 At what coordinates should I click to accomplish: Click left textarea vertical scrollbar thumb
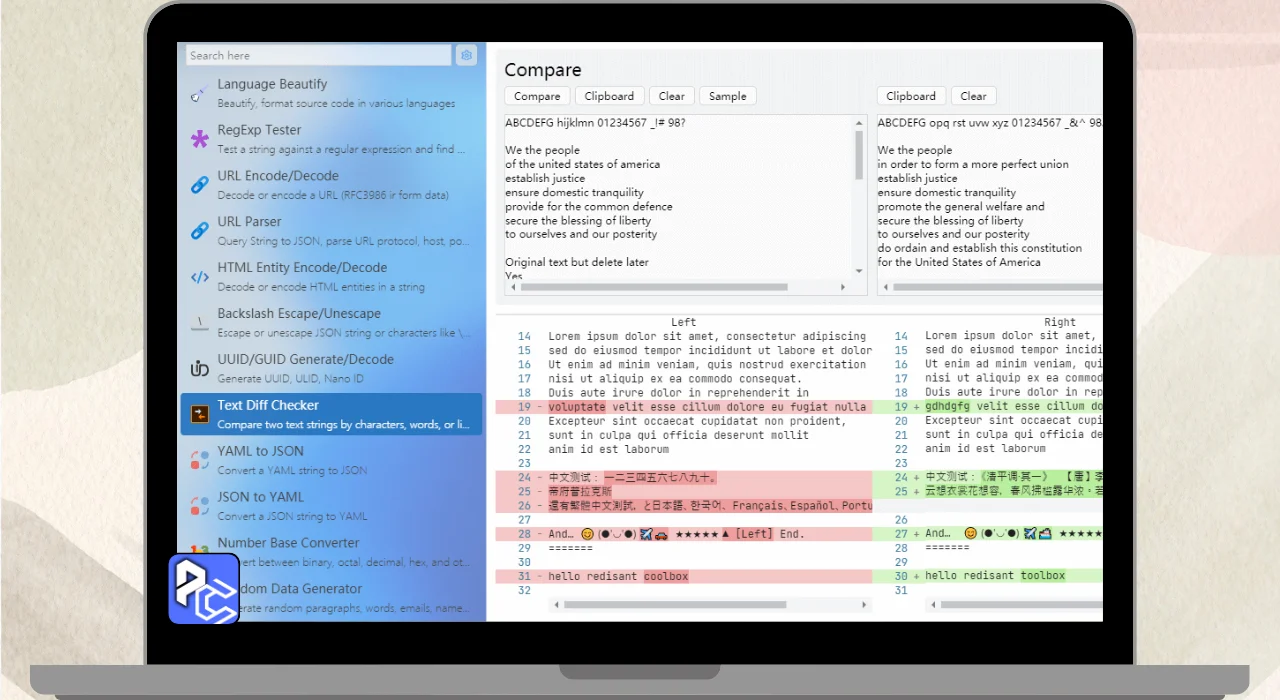click(x=859, y=156)
